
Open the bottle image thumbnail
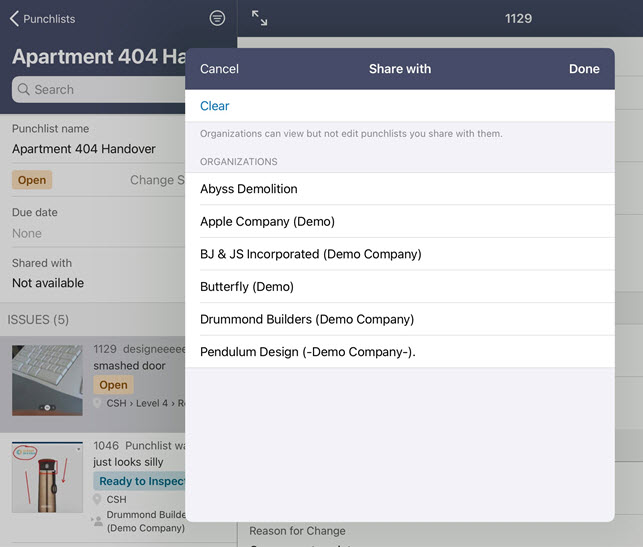pyautogui.click(x=47, y=491)
